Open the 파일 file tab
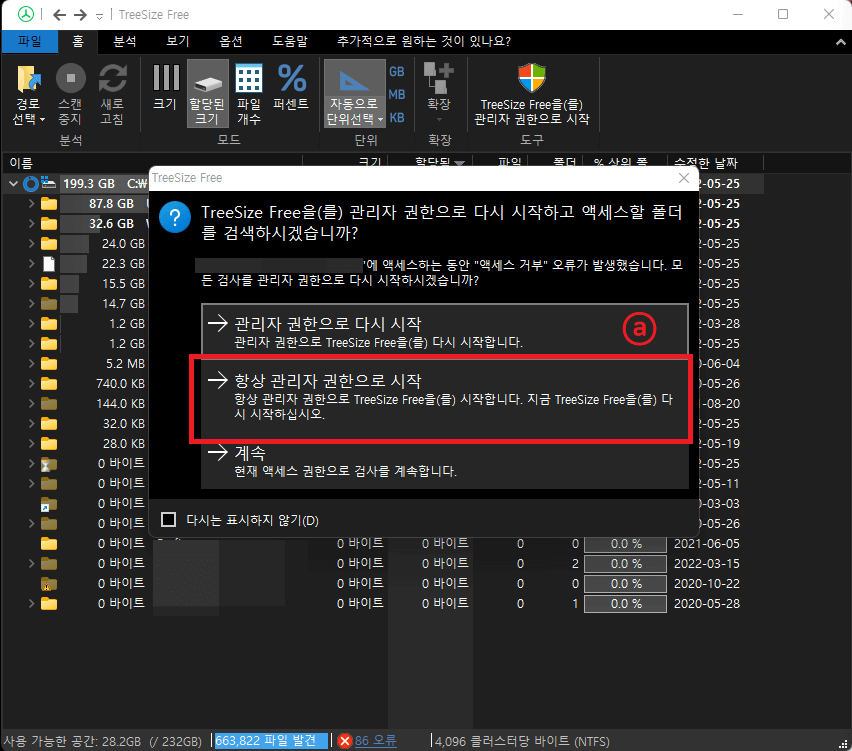 pos(29,41)
